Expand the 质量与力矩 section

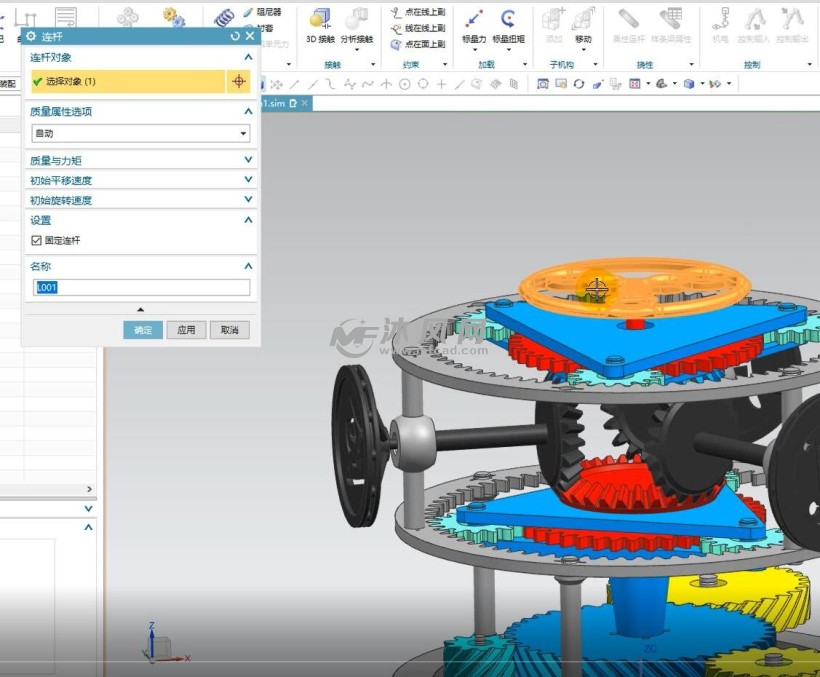click(x=141, y=160)
